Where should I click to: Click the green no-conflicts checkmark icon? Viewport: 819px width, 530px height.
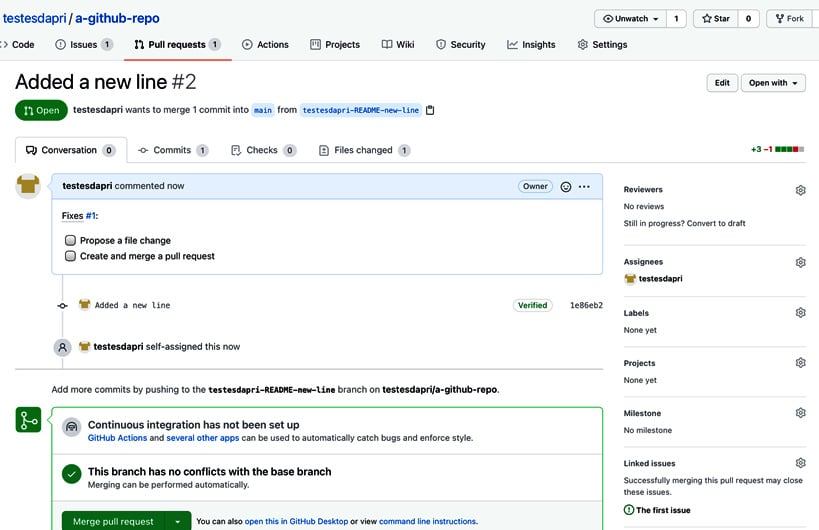click(72, 474)
